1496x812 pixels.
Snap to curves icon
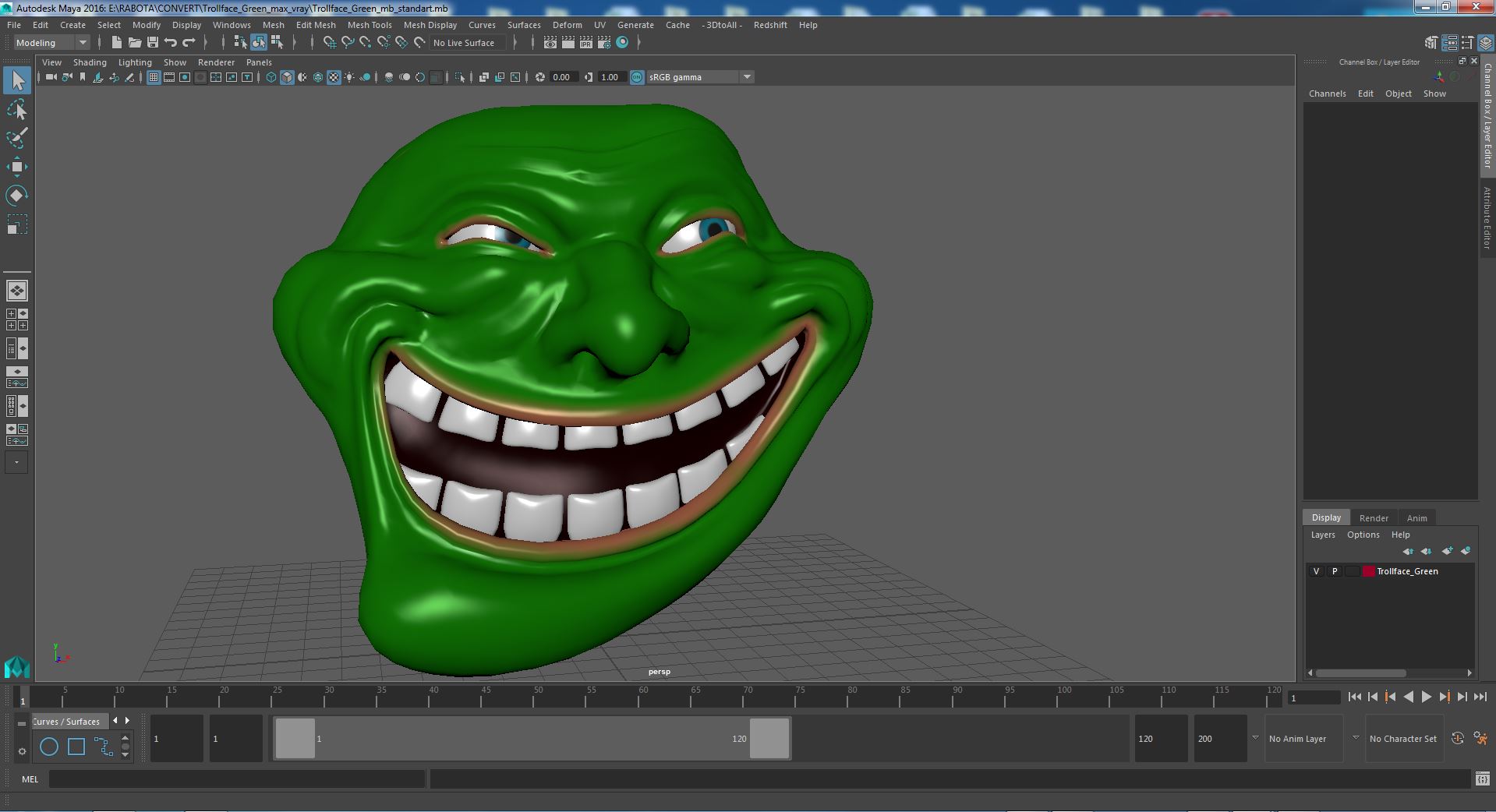click(348, 43)
